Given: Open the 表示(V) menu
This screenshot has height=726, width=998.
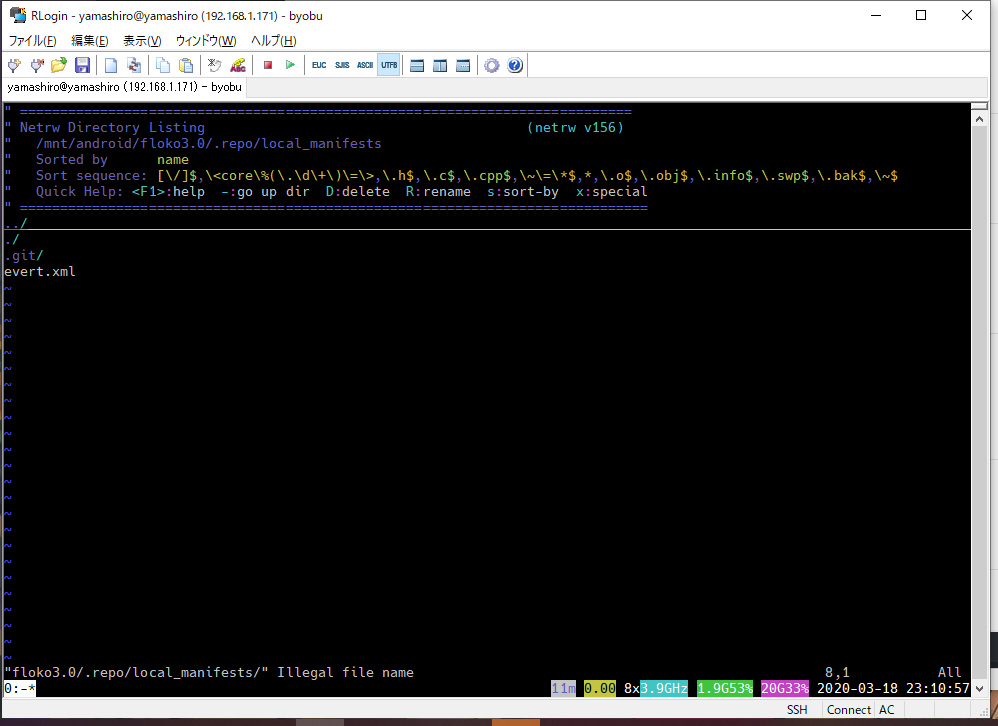Looking at the screenshot, I should point(142,41).
